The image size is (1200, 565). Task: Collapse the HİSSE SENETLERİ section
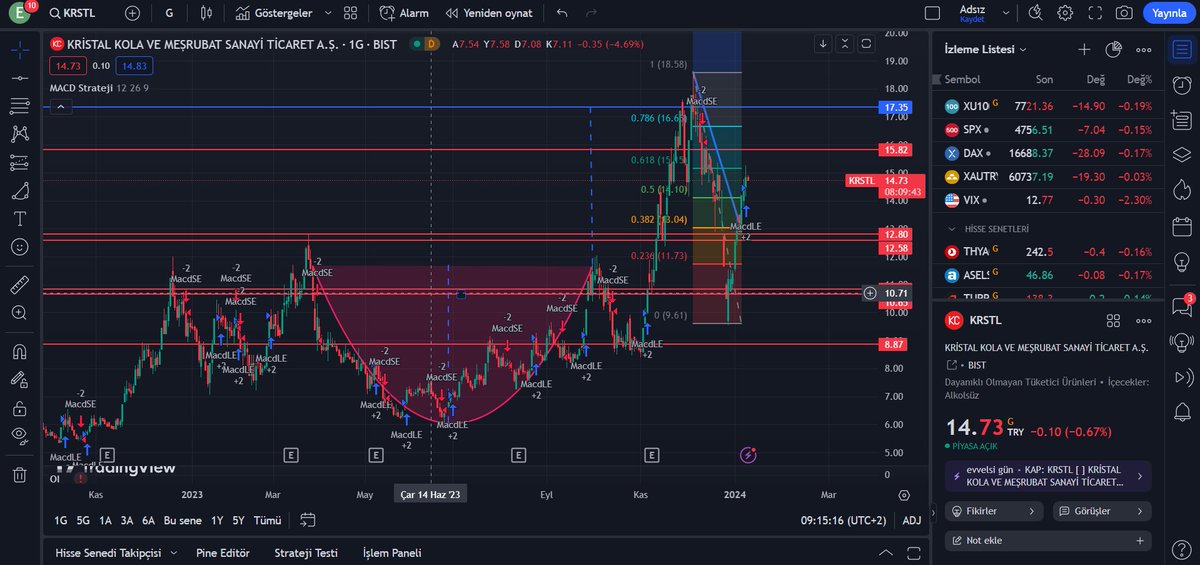pos(950,229)
